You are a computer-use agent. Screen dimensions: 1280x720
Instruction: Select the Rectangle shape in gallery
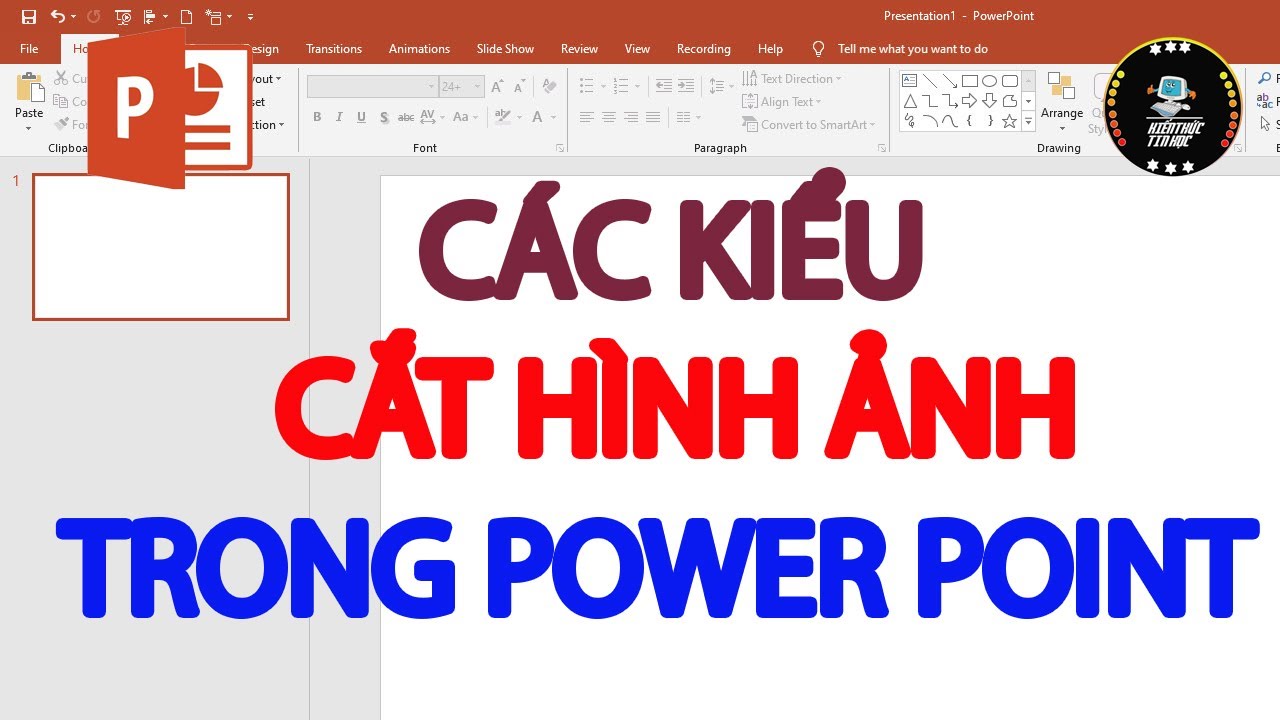tap(970, 81)
